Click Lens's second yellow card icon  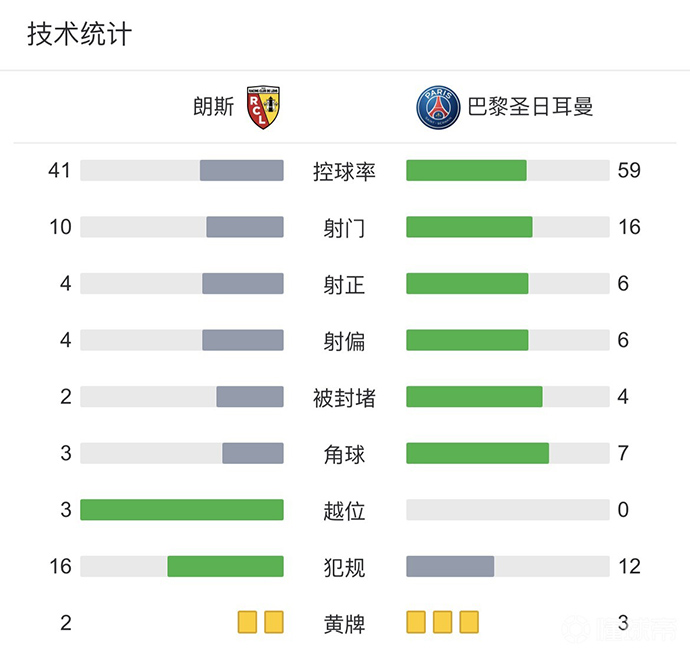[274, 623]
